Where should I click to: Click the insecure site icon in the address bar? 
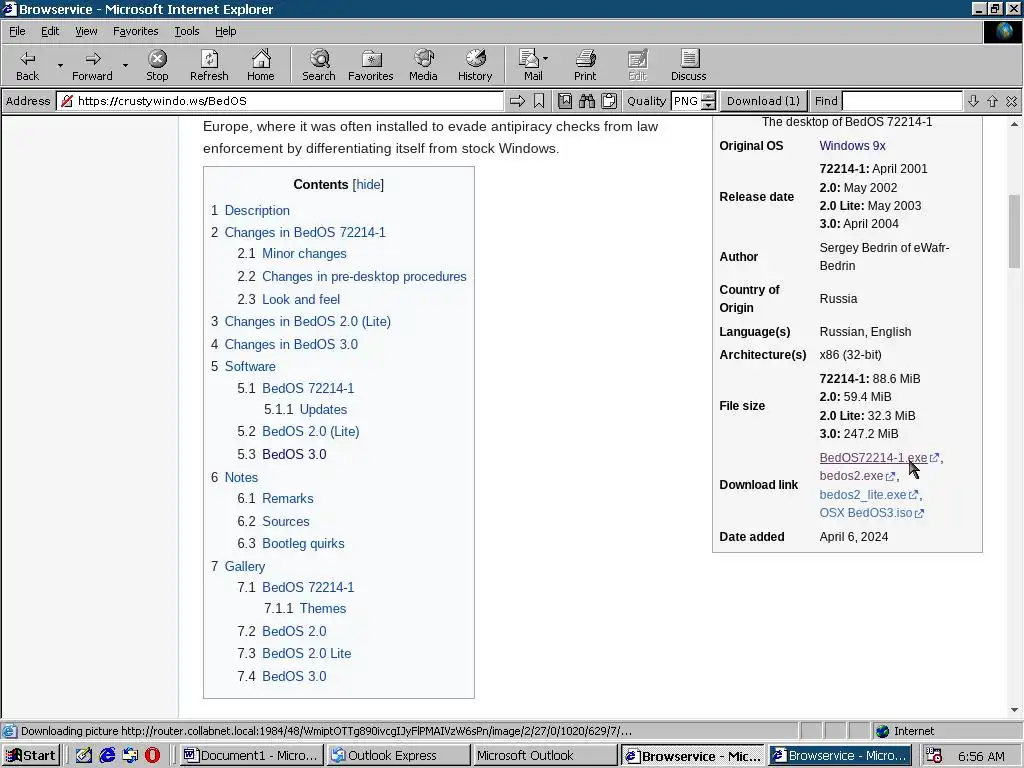point(67,101)
